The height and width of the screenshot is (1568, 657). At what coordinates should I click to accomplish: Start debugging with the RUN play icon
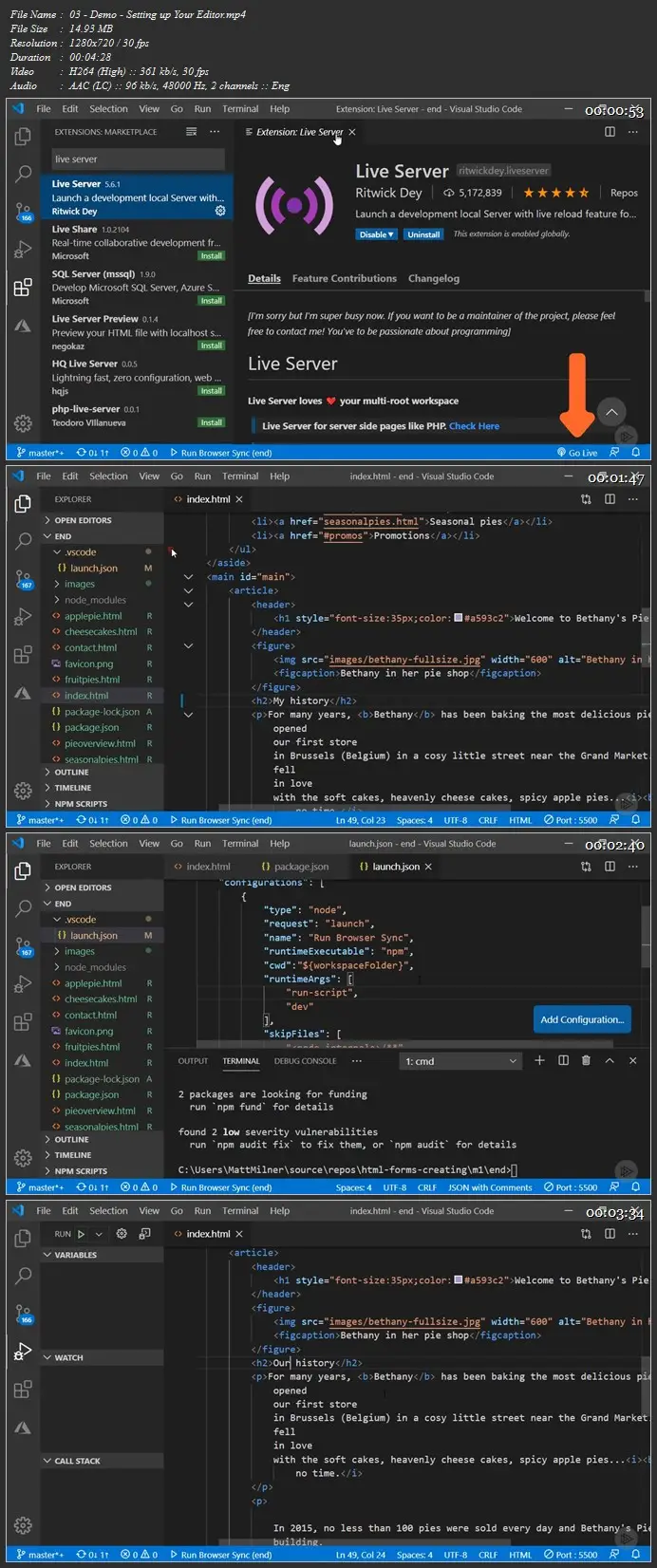click(x=82, y=1234)
